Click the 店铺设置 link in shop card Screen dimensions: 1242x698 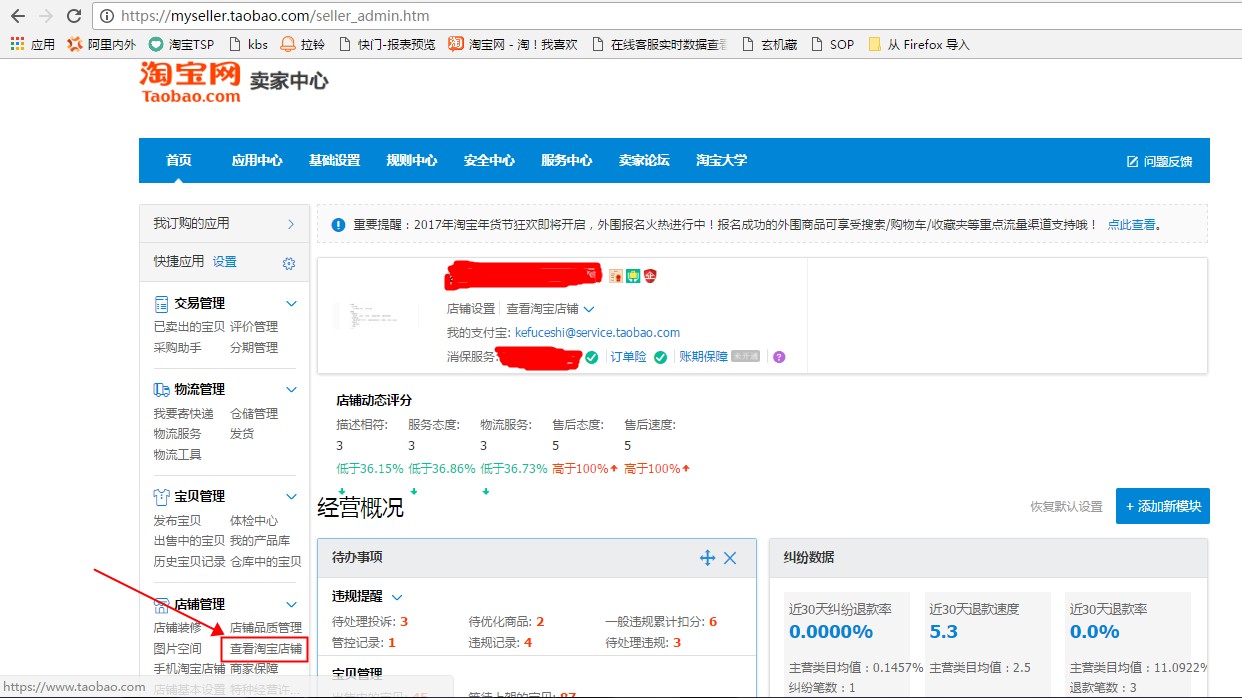click(x=471, y=309)
